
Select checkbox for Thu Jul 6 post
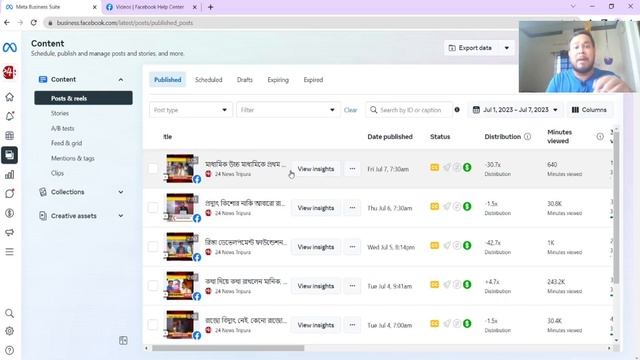coord(153,208)
